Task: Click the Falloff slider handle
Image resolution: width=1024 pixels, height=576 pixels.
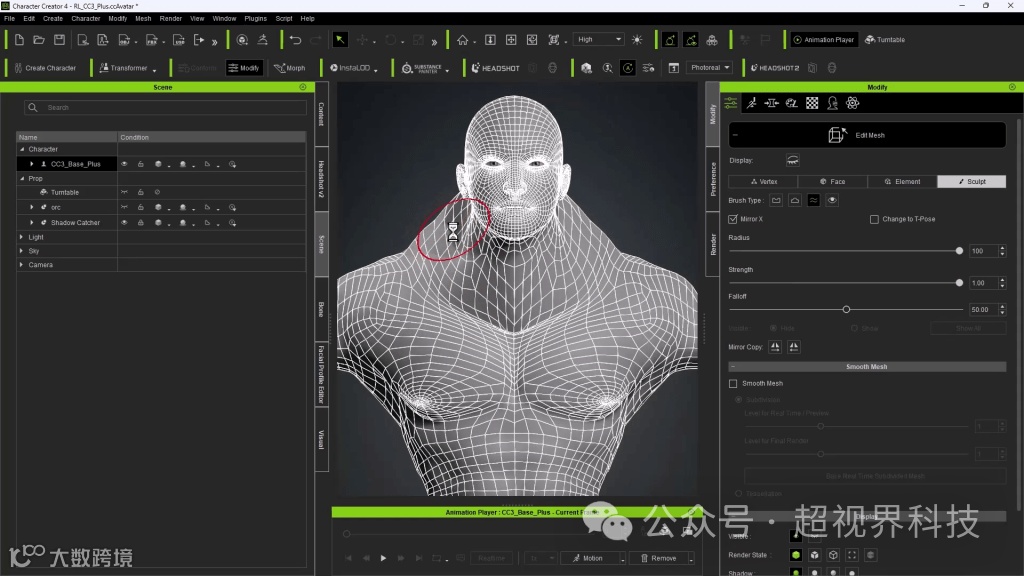Action: pyautogui.click(x=846, y=310)
